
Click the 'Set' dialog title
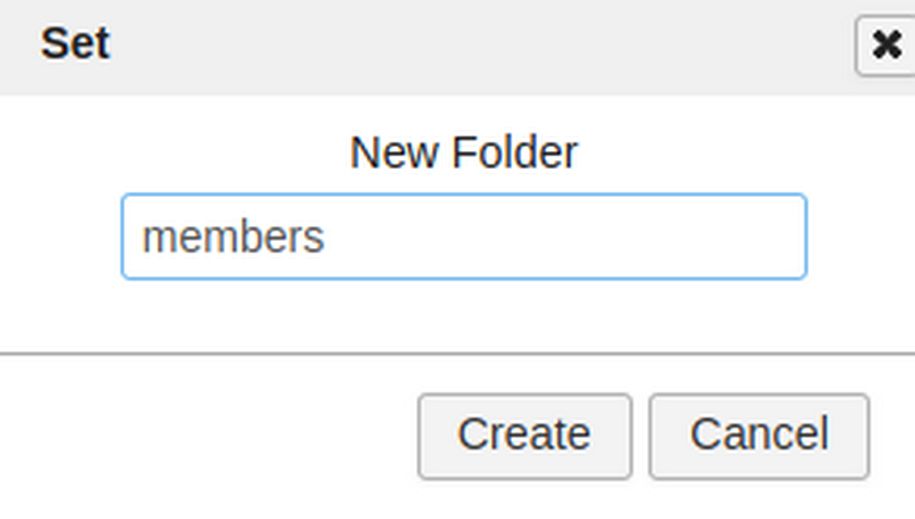[75, 44]
